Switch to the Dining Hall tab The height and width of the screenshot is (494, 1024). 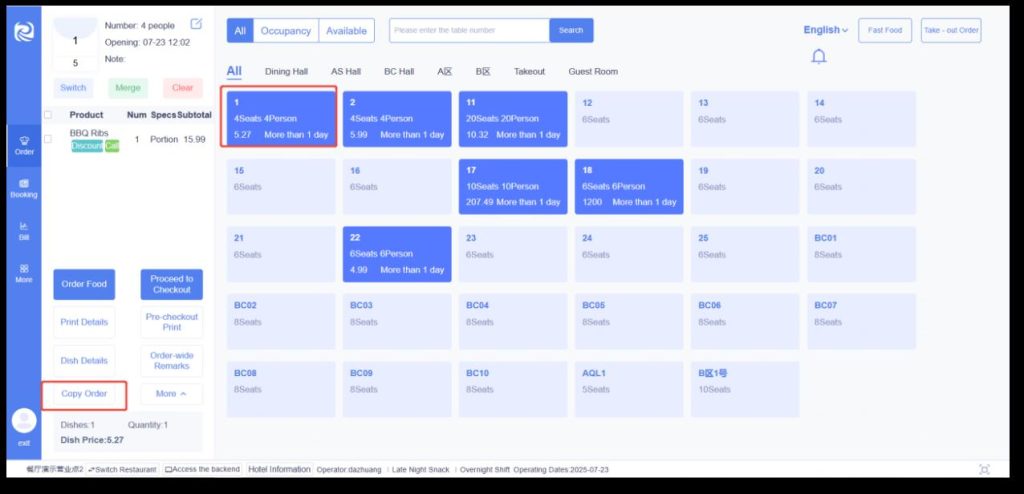286,72
